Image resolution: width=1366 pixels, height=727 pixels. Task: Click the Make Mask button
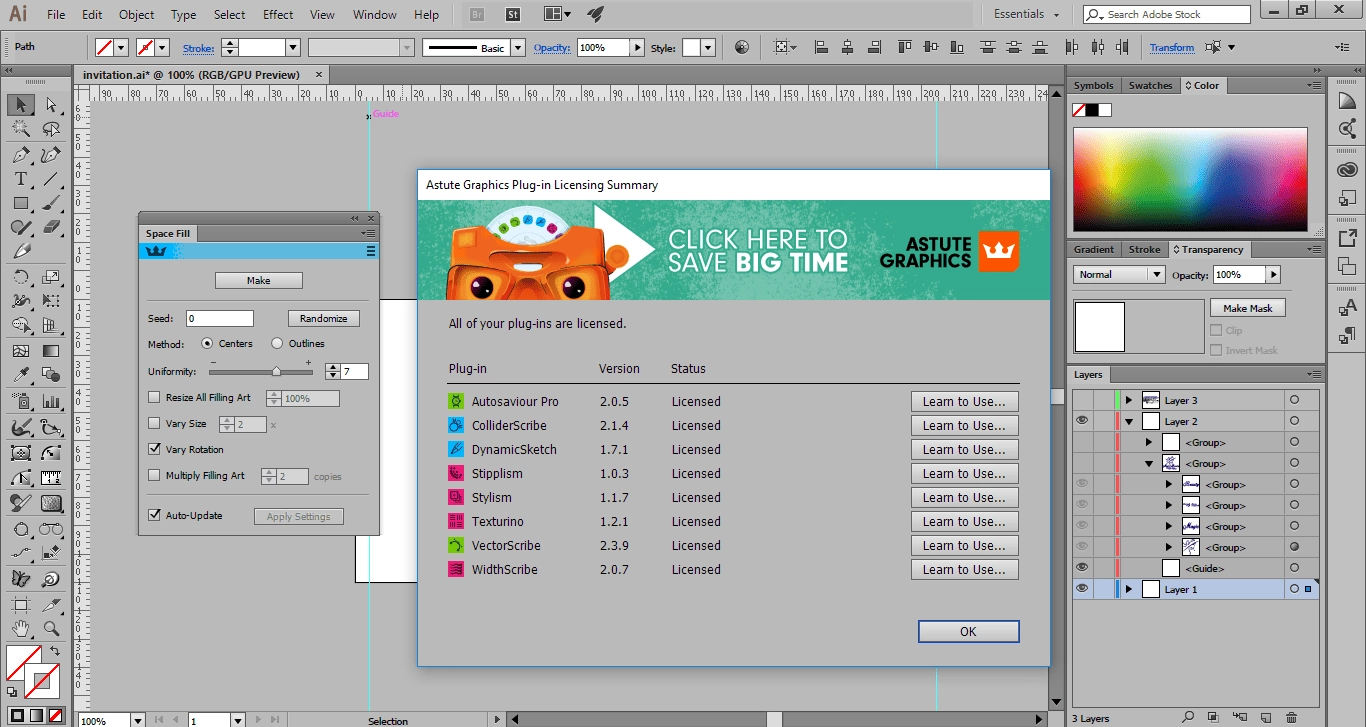[x=1247, y=308]
